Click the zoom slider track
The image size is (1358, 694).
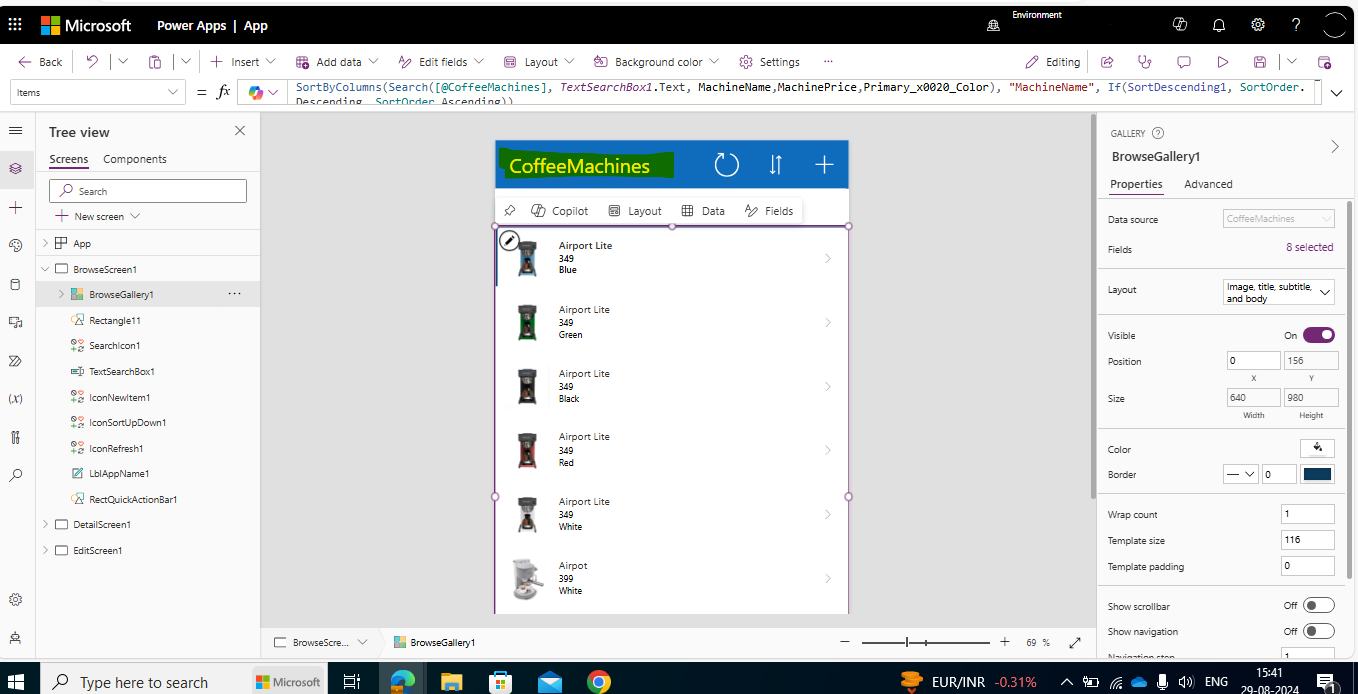[x=925, y=642]
